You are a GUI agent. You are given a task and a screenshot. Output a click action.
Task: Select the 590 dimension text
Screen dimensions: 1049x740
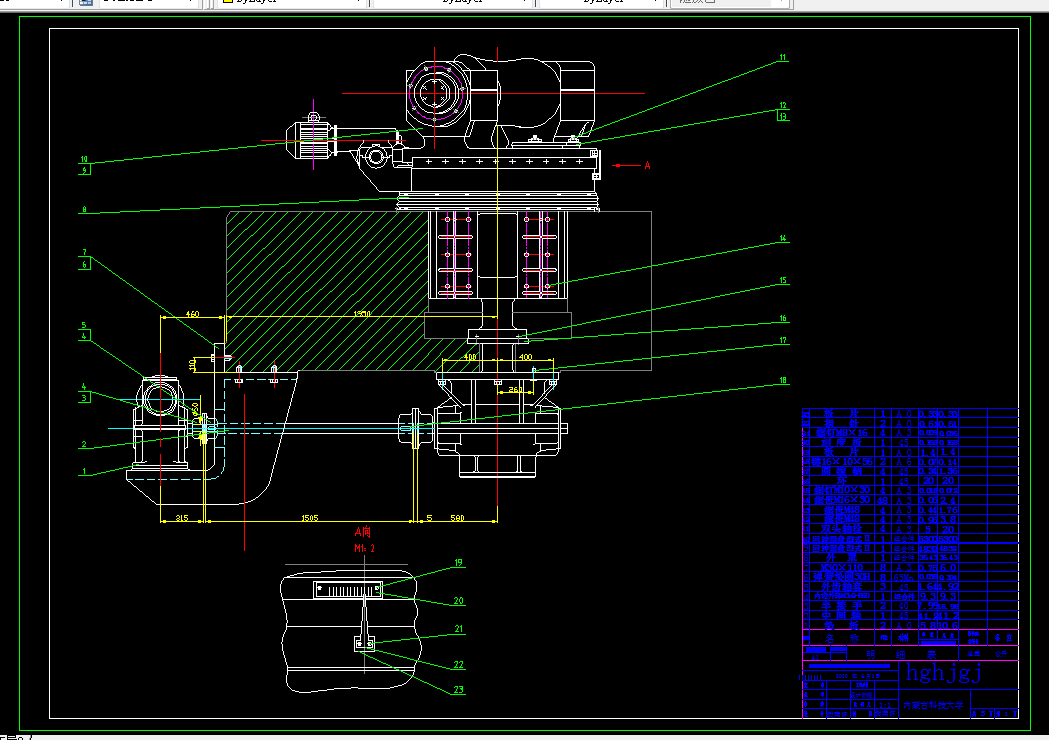(457, 518)
